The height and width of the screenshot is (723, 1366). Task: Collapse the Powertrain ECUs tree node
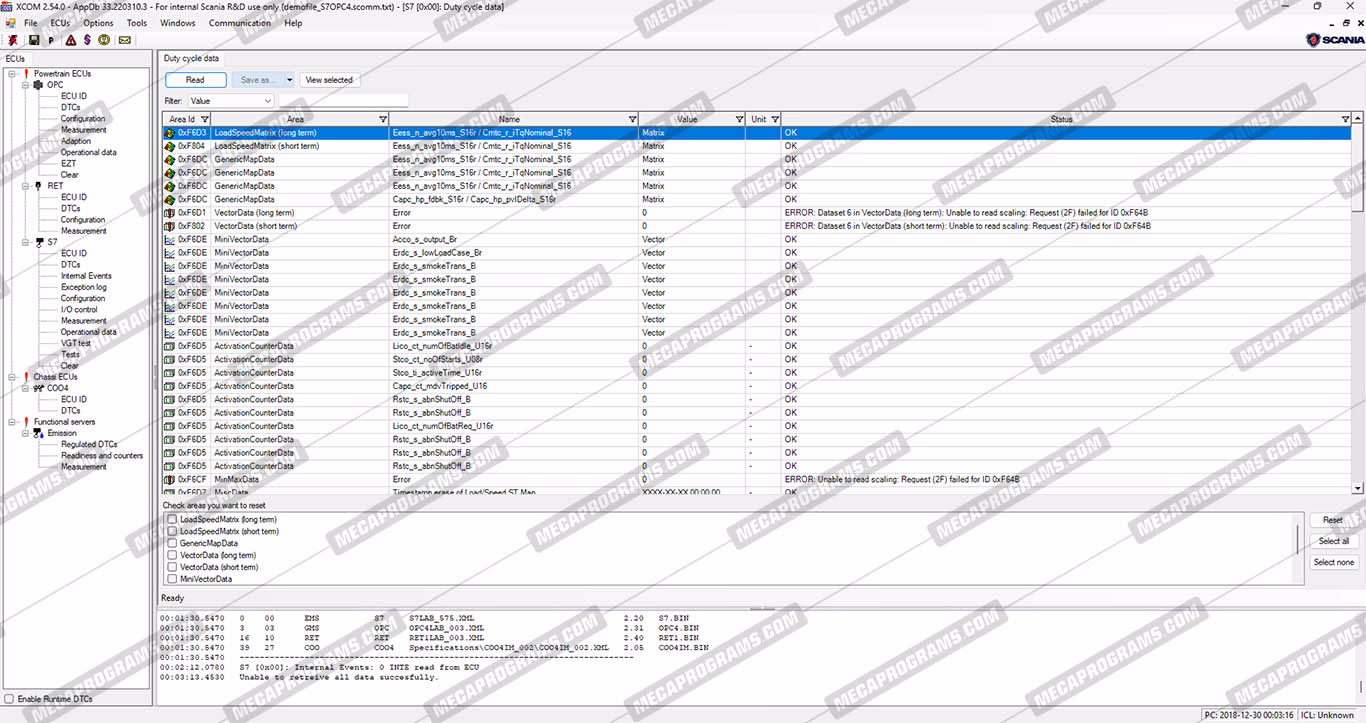coord(12,74)
